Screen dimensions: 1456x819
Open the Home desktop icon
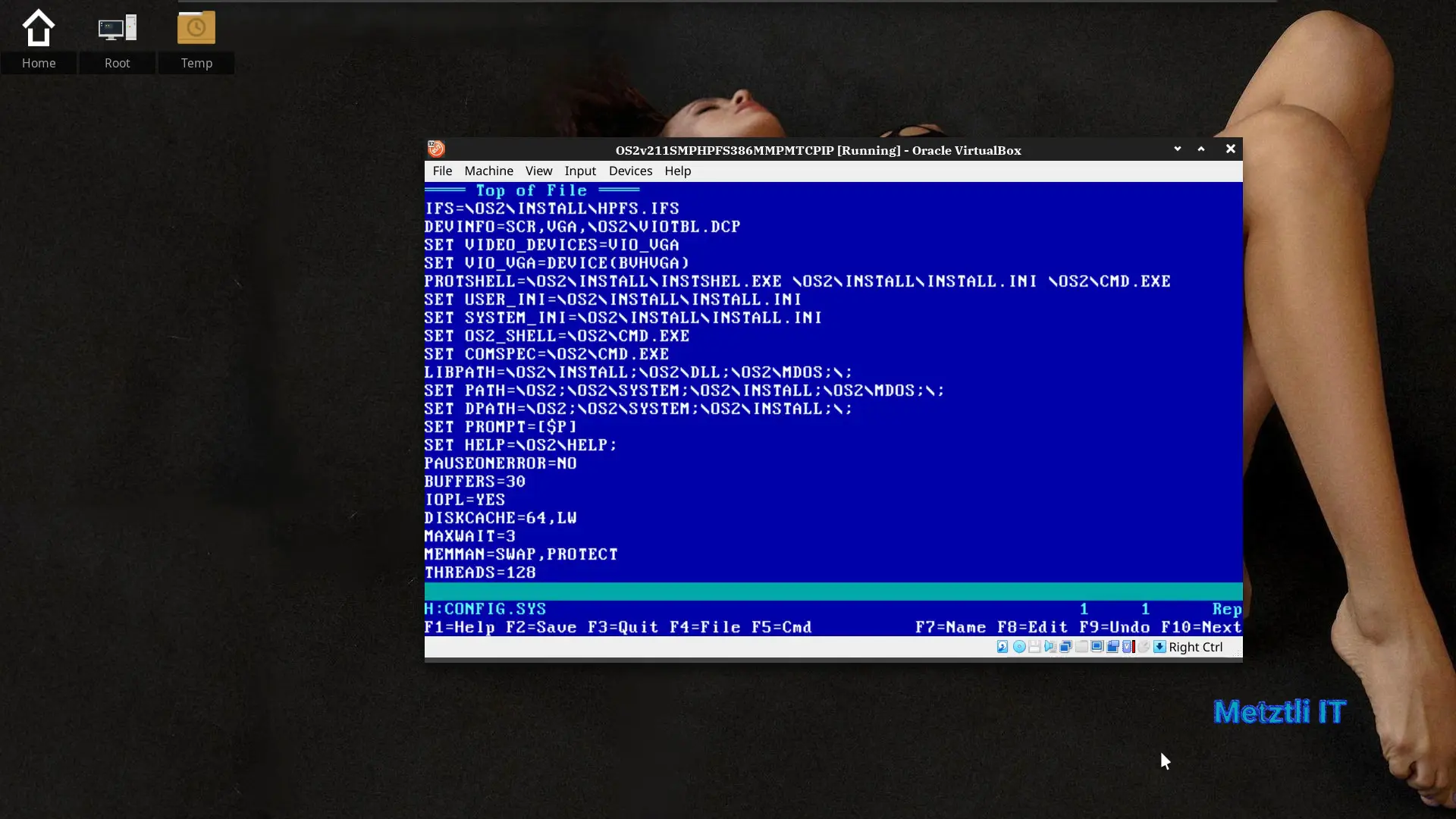click(x=39, y=38)
